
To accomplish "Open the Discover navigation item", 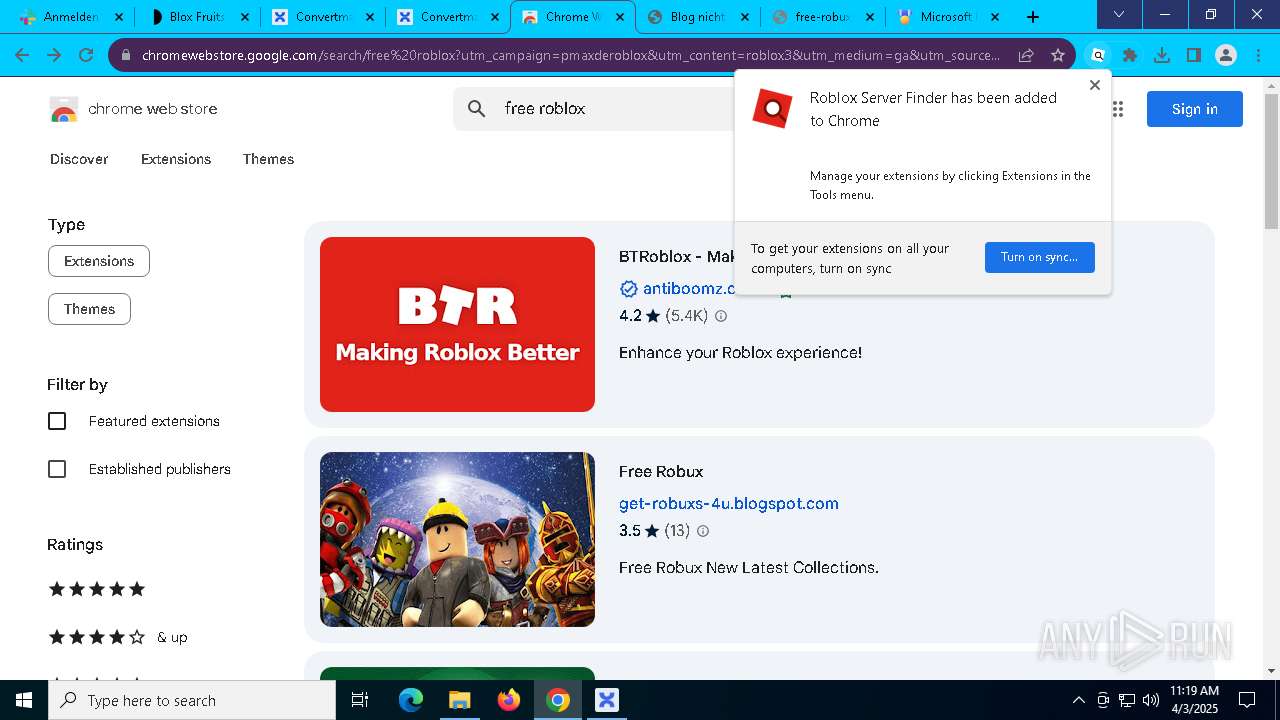I will point(79,159).
